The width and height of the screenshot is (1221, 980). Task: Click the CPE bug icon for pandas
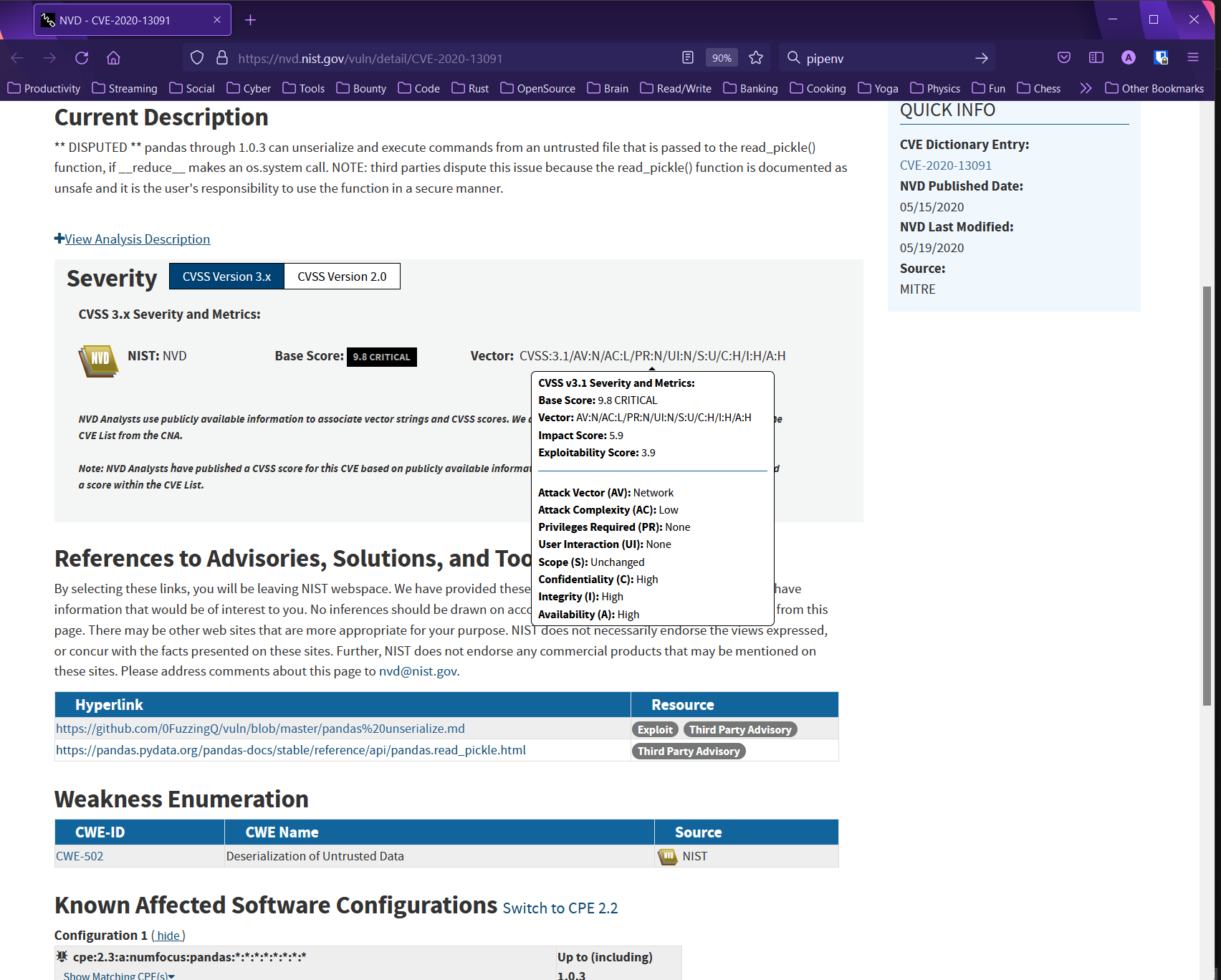[62, 956]
